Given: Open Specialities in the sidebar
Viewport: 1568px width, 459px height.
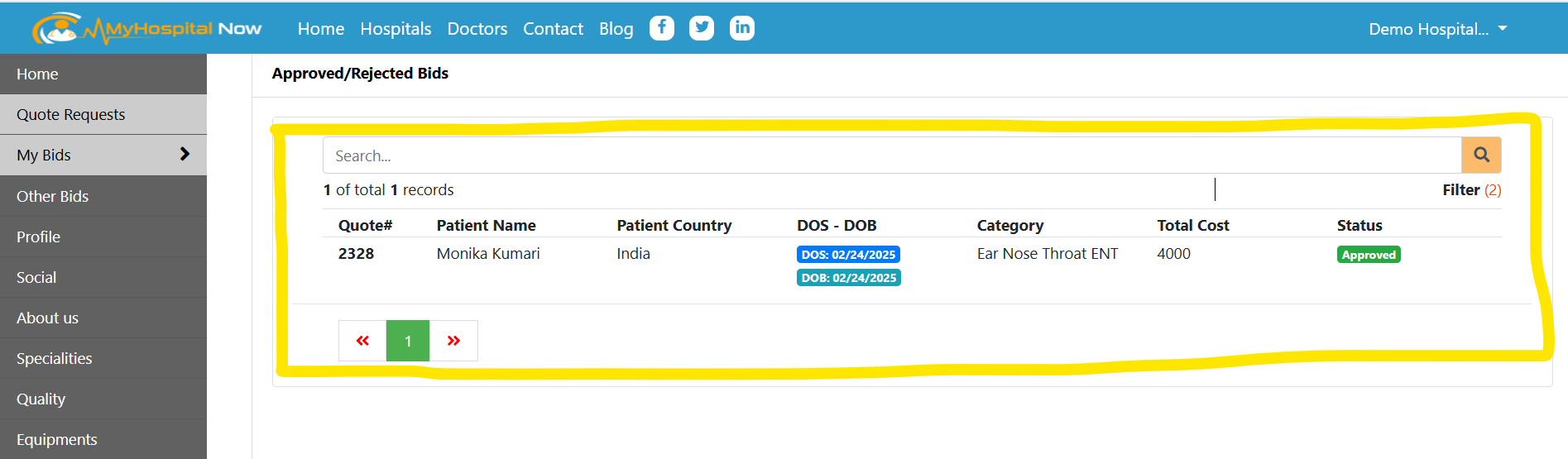Looking at the screenshot, I should [103, 358].
